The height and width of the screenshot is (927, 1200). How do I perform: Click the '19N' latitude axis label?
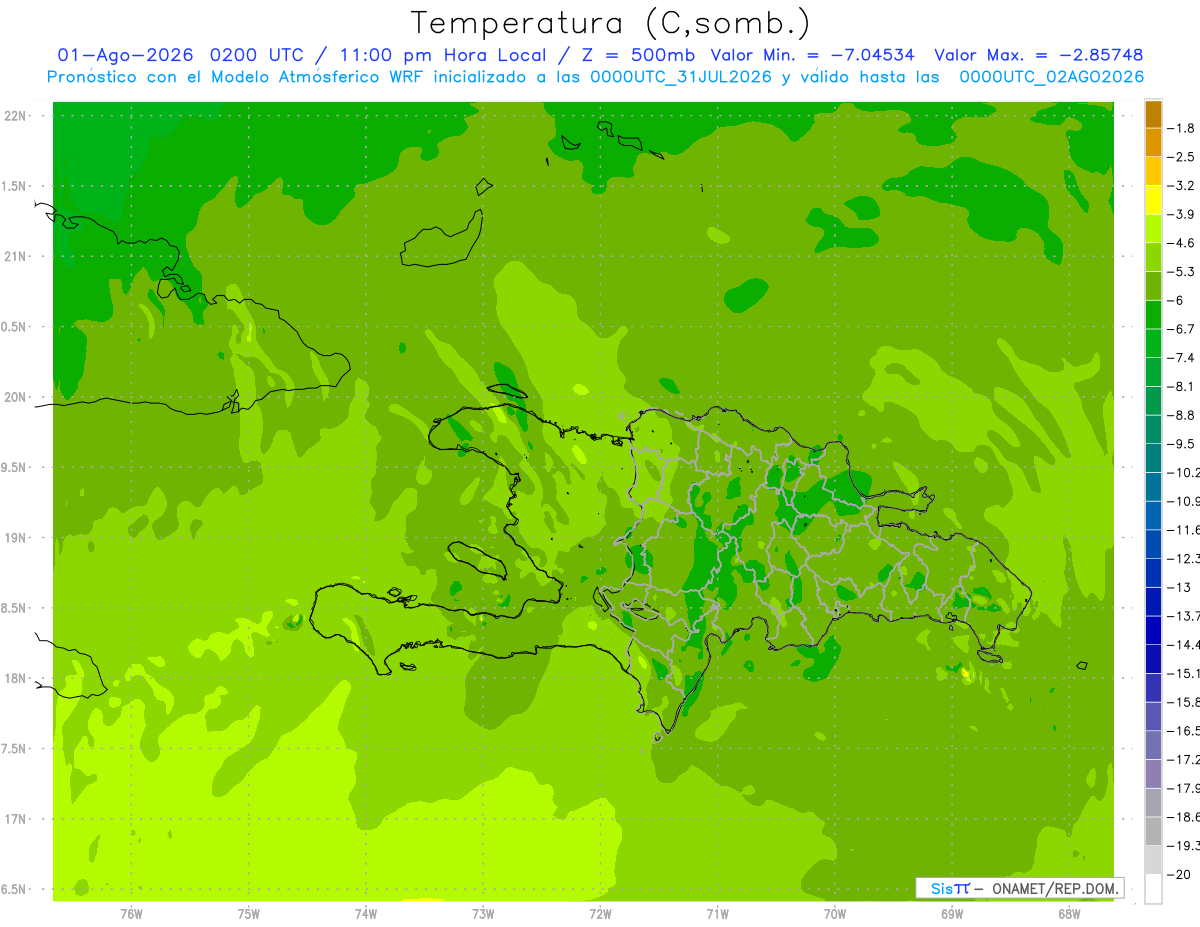click(14, 538)
